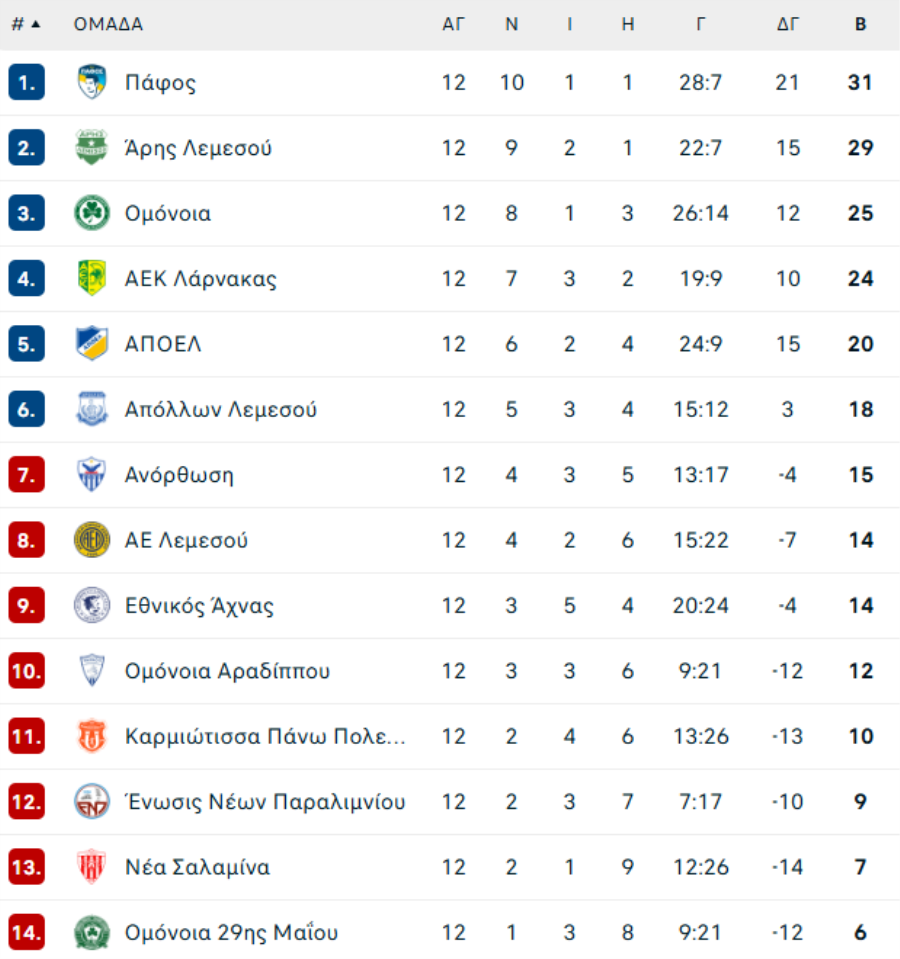Open the Ομόνοια Αραδίππου team link
900x959 pixels.
point(227,671)
